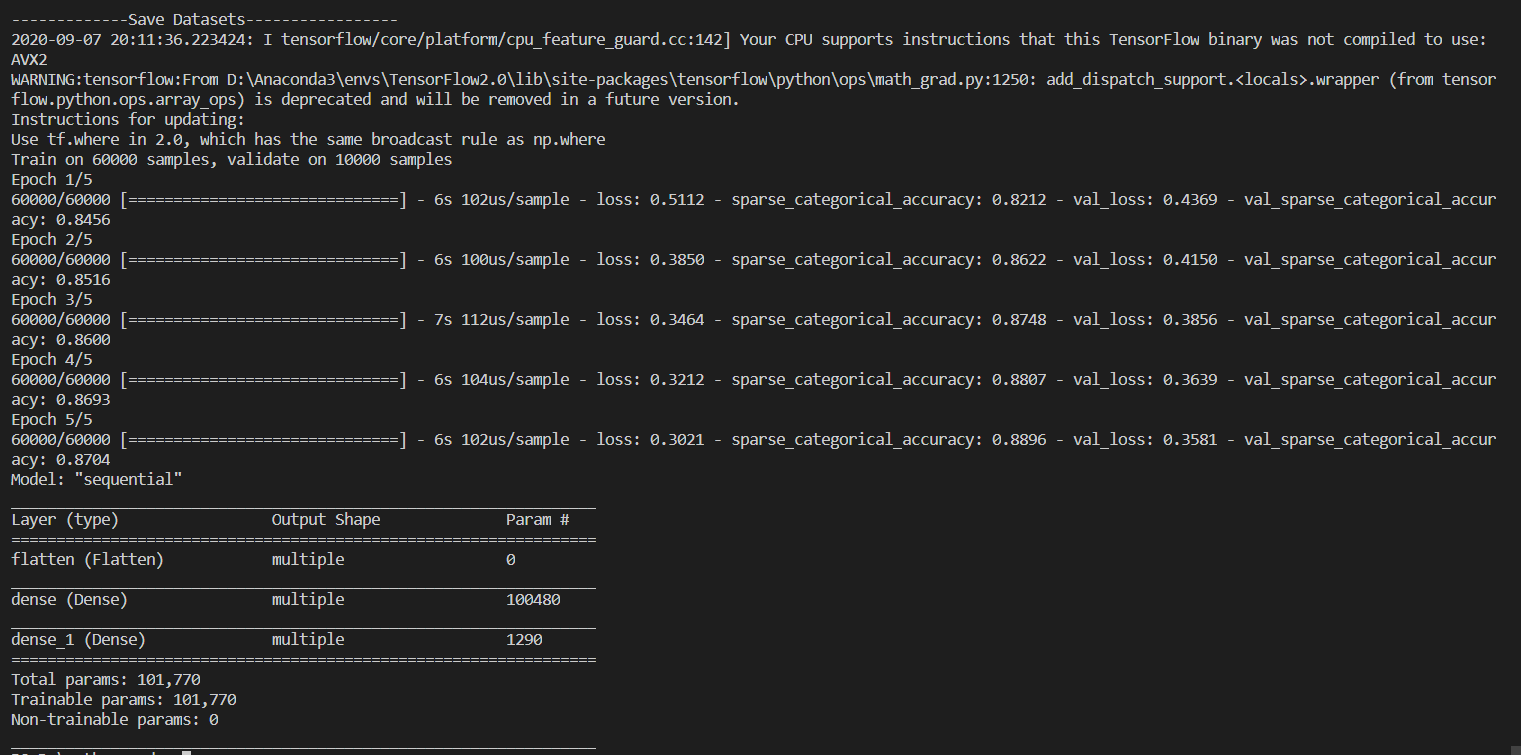The width and height of the screenshot is (1521, 755).
Task: Select the val_loss value 0.4150
Action: [x=1190, y=260]
